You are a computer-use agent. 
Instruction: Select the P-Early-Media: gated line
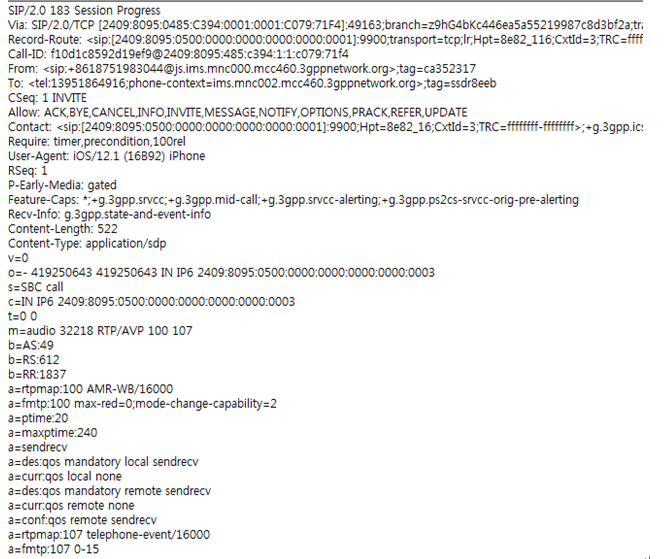pyautogui.click(x=62, y=185)
